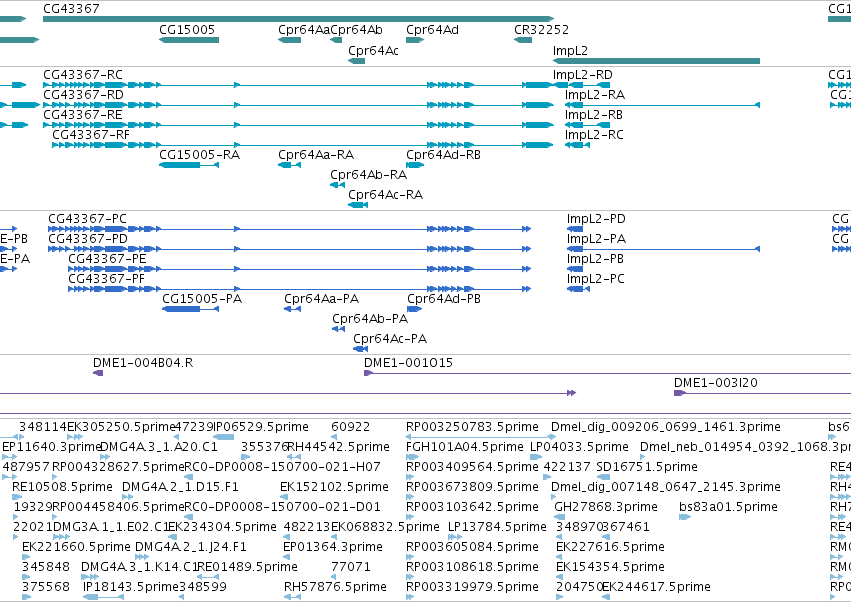Select protein CG43367-PF
This screenshot has height=602, width=851.
pyautogui.click(x=300, y=289)
